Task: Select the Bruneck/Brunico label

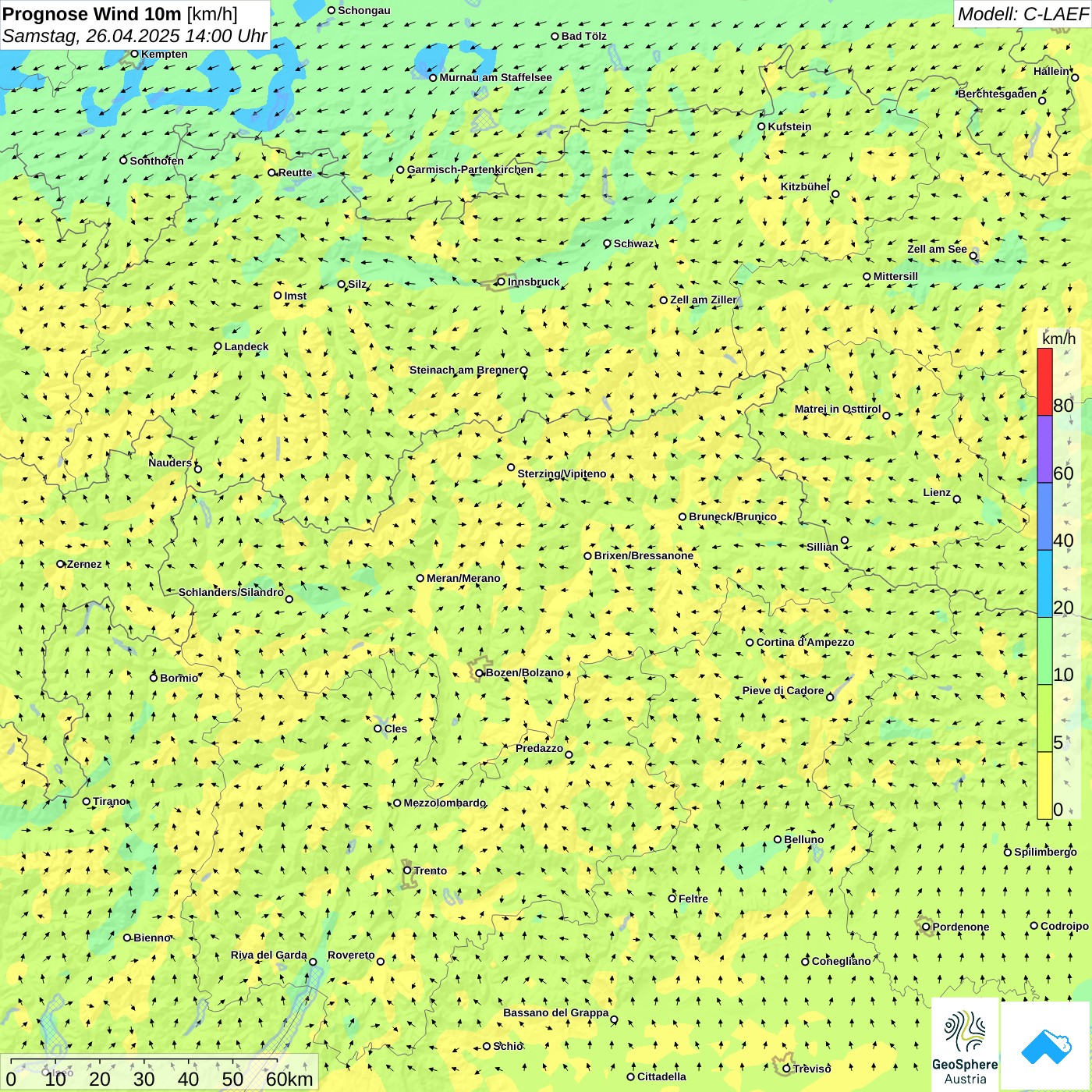Action: [x=732, y=516]
